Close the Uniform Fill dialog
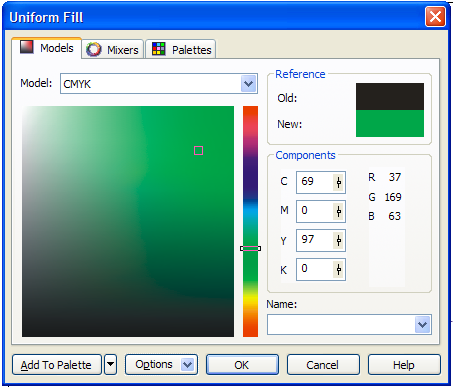Viewport: 453px width, 387px height. coord(435,16)
